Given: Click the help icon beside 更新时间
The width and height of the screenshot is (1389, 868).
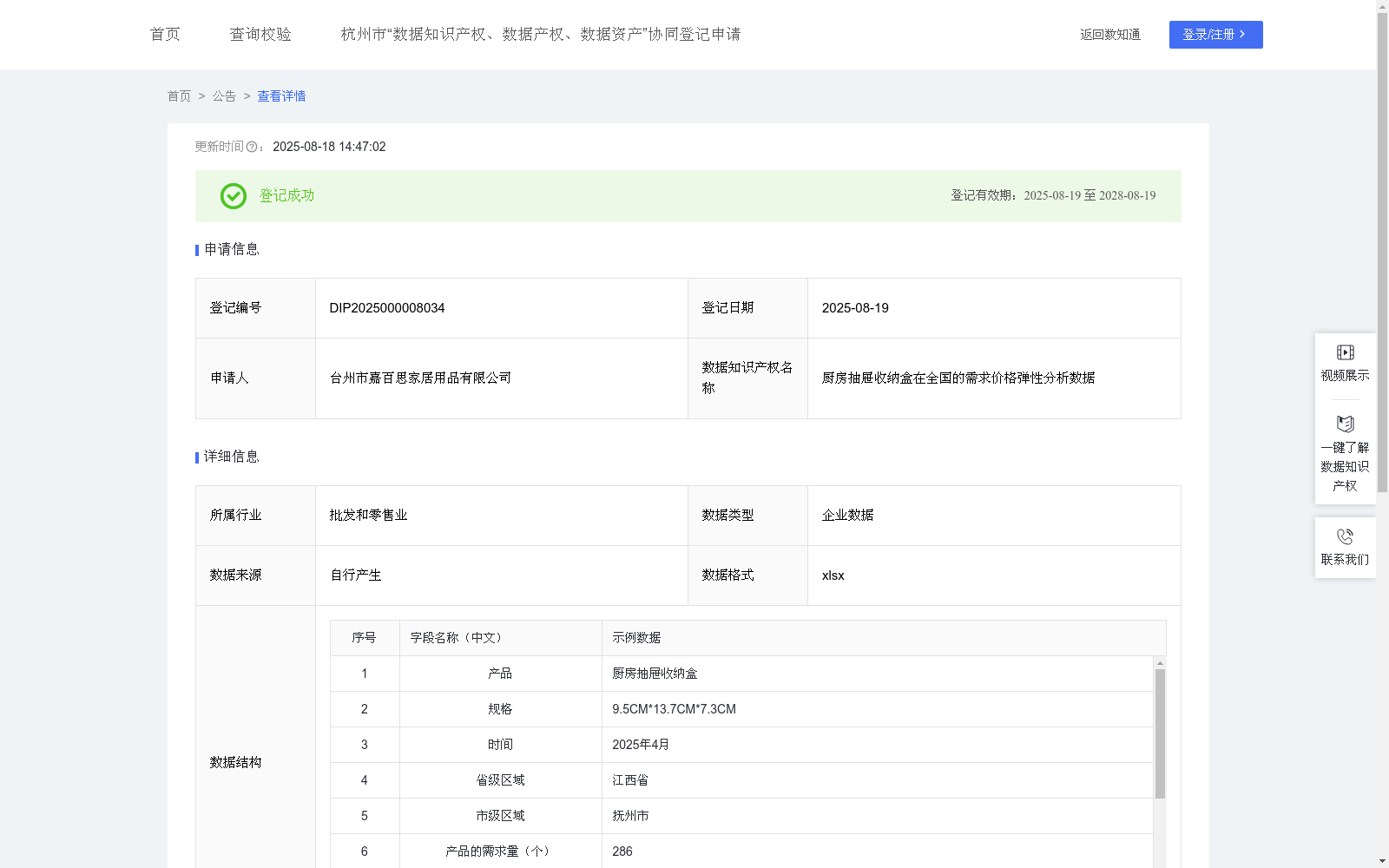Looking at the screenshot, I should pyautogui.click(x=252, y=148).
